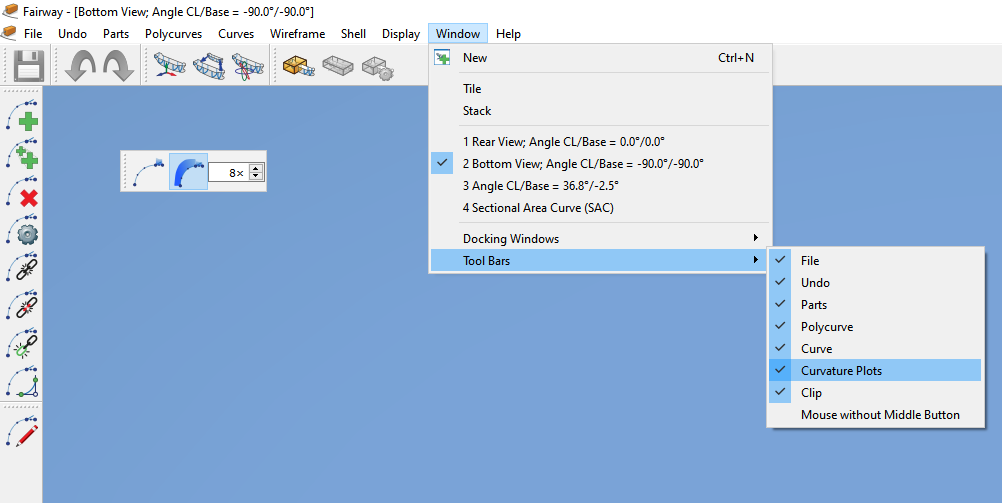Switch to 3 Angle CL/Base = 36.8°/-2.5° window
Image resolution: width=1002 pixels, height=503 pixels.
pyautogui.click(x=600, y=186)
